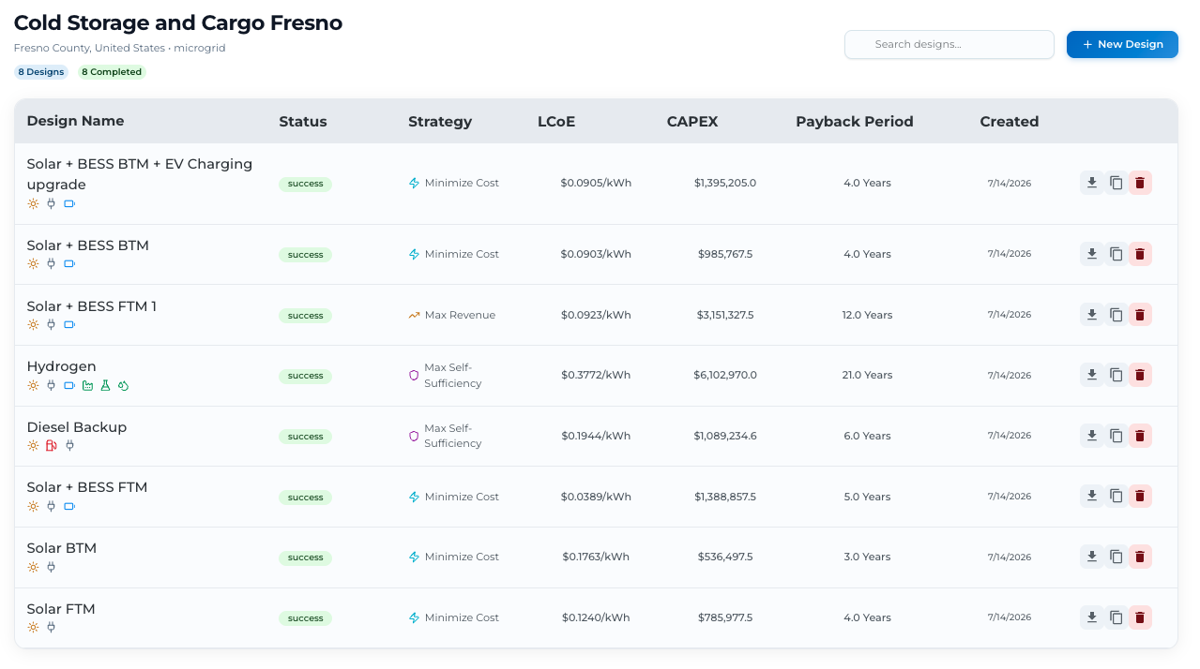Delete the Solar + BESS BTM design
Screen dimensions: 1200x669
1140,254
